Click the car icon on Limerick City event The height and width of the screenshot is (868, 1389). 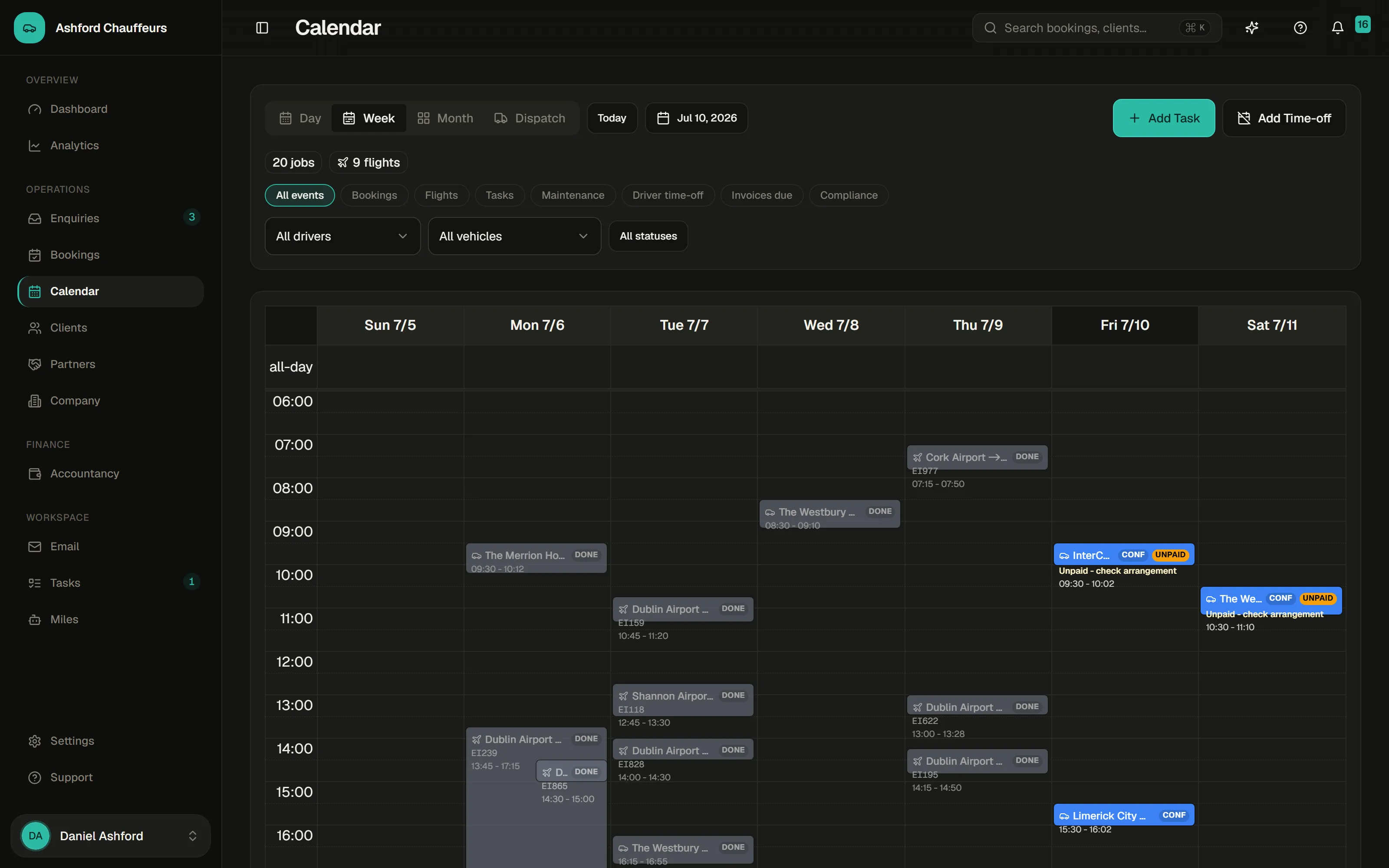tap(1064, 816)
